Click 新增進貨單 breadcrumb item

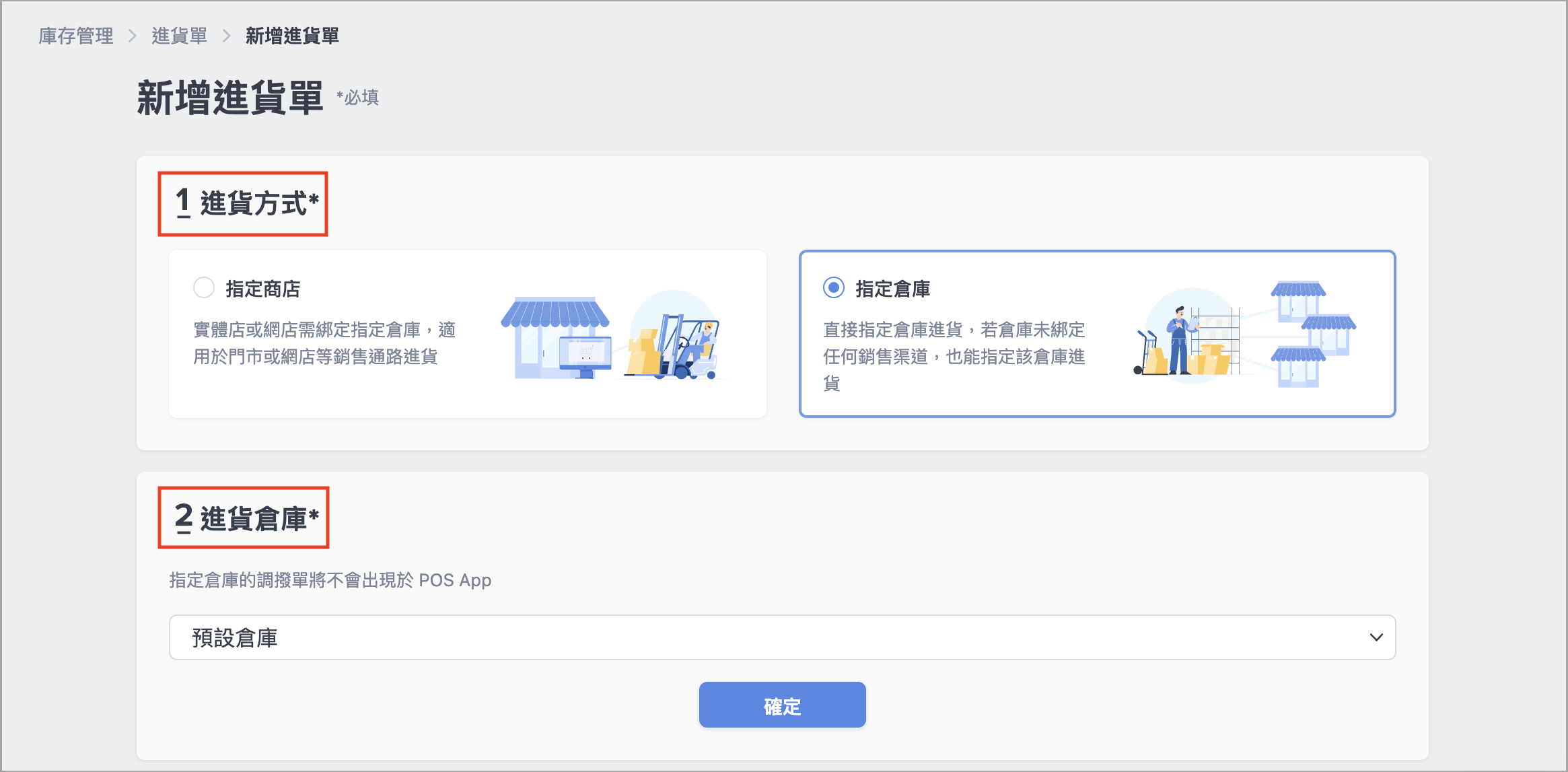point(292,36)
